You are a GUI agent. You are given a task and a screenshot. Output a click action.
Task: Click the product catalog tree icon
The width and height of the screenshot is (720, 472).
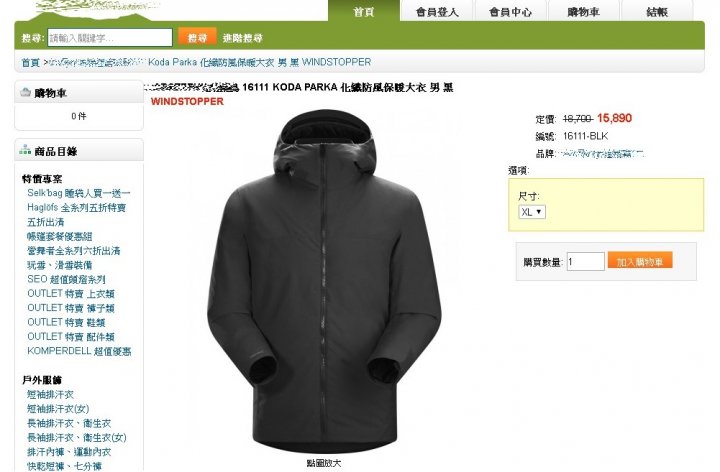tap(25, 150)
